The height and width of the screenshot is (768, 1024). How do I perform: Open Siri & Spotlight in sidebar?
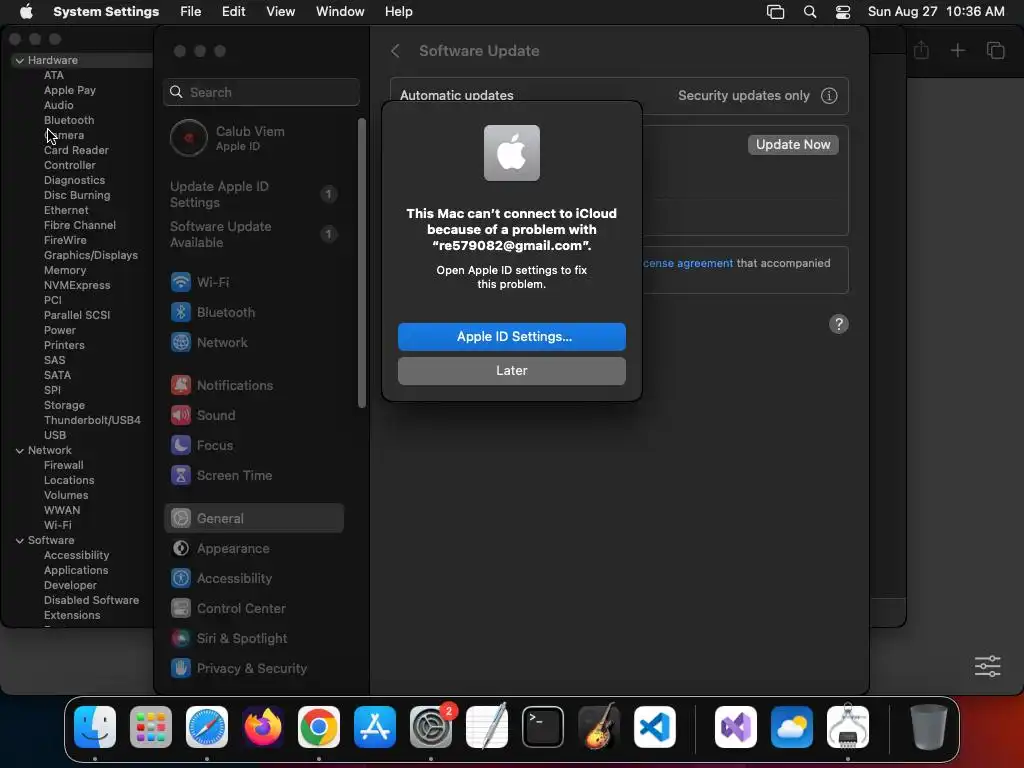pos(253,638)
